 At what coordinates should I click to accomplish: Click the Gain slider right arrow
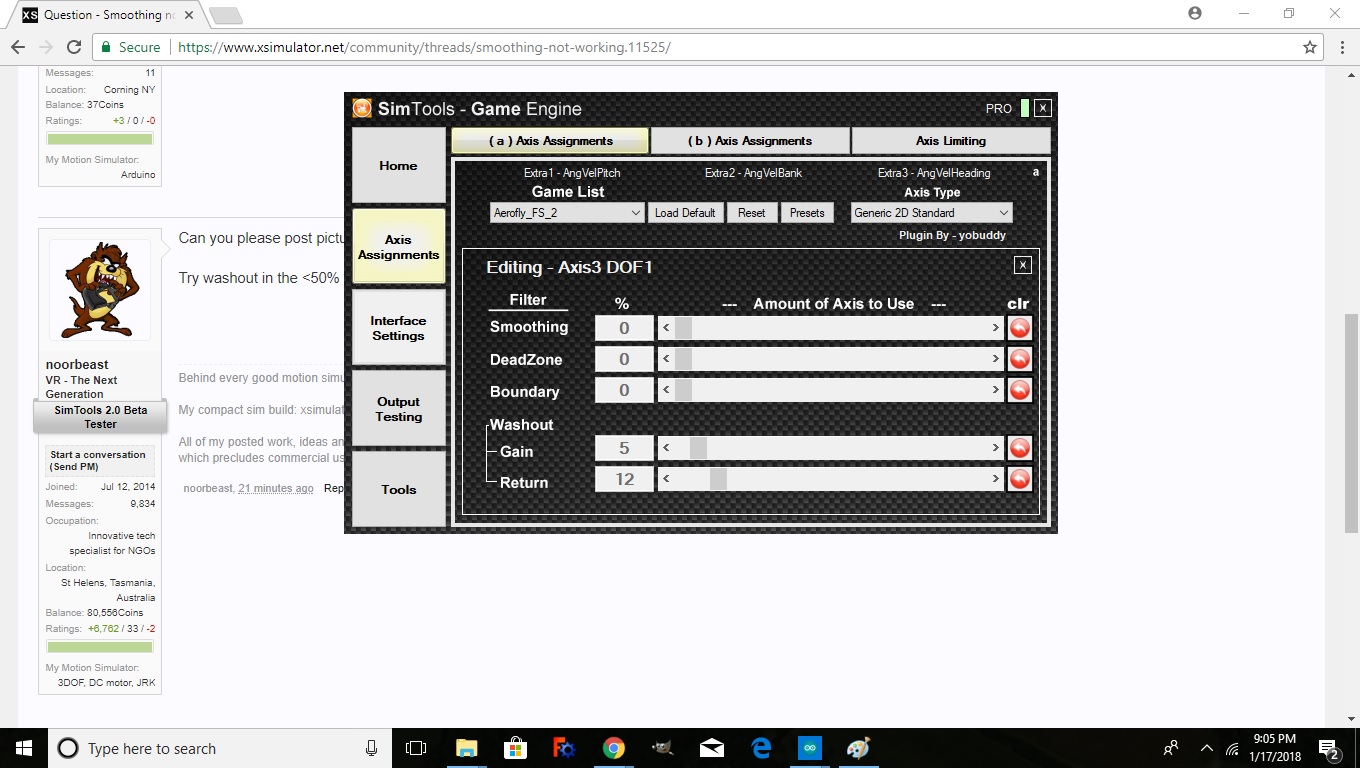point(996,448)
